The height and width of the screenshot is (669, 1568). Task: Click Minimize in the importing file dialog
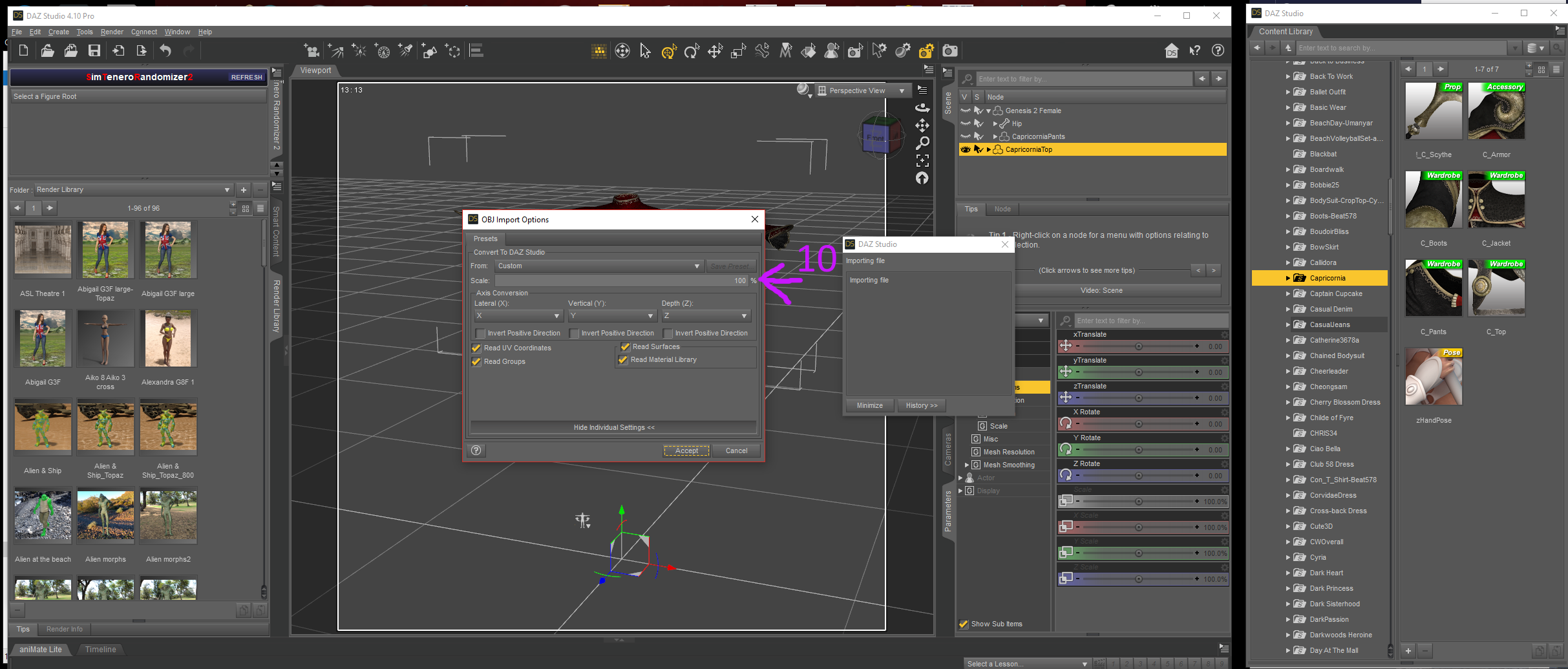[x=869, y=405]
